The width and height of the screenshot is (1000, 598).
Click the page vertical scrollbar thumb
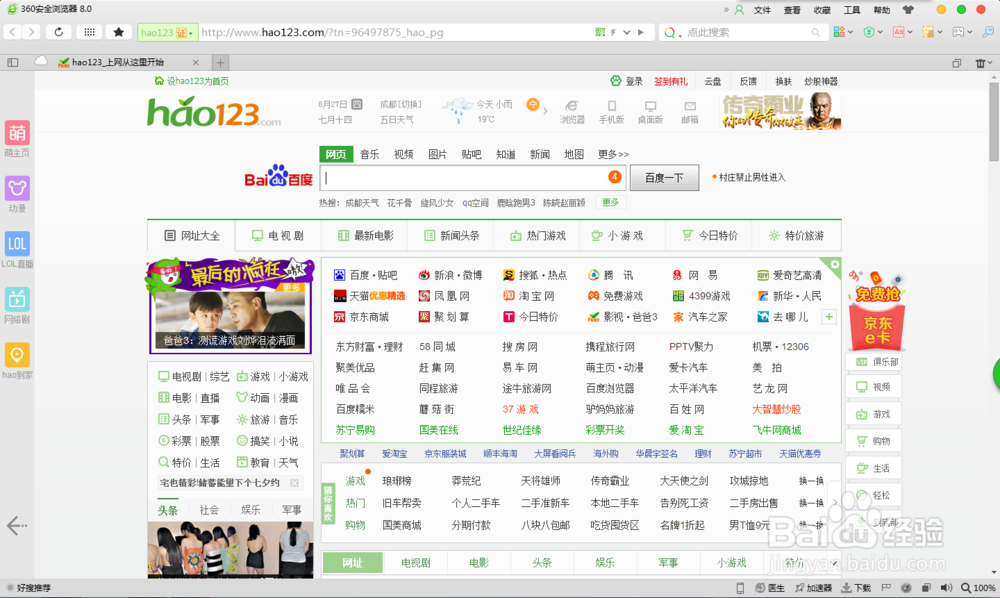click(x=994, y=121)
